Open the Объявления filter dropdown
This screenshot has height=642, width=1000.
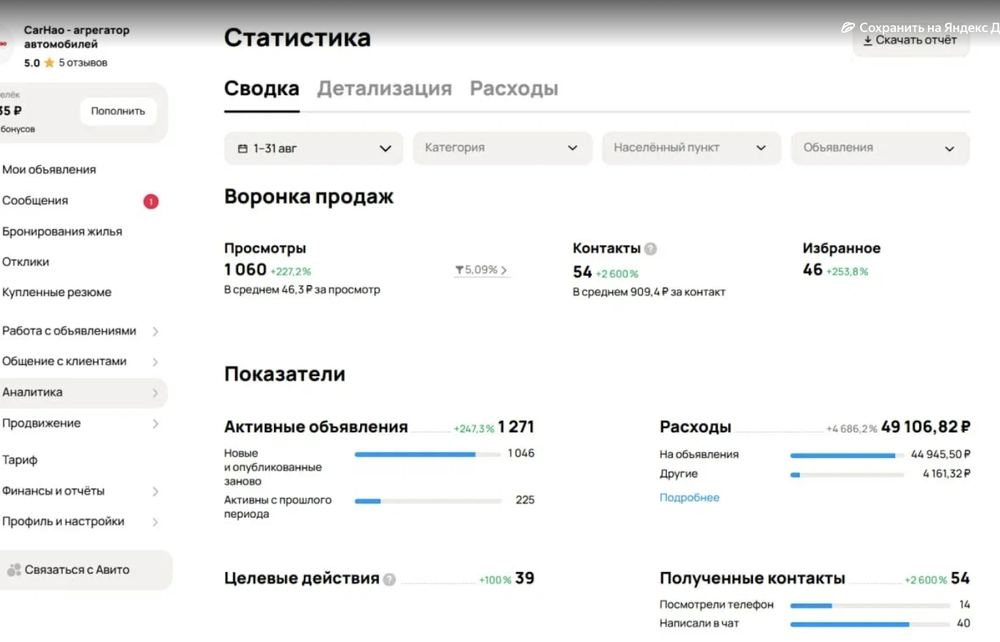click(x=880, y=148)
